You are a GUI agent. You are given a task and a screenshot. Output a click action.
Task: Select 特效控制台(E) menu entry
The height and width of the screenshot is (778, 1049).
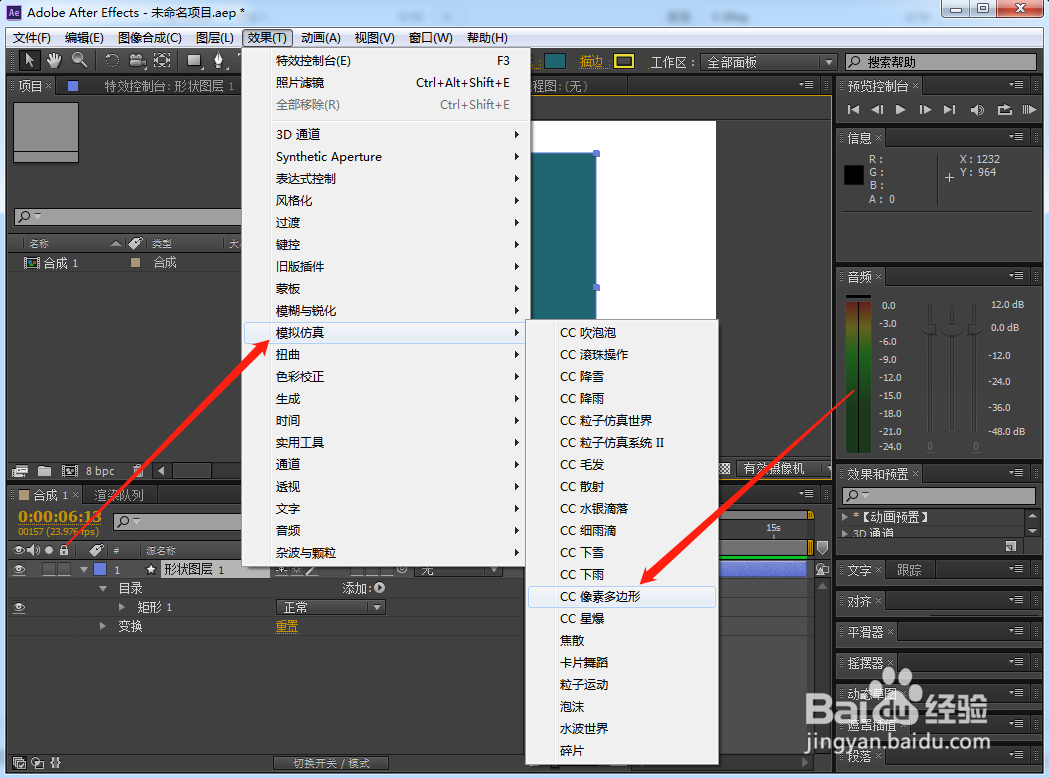[386, 61]
